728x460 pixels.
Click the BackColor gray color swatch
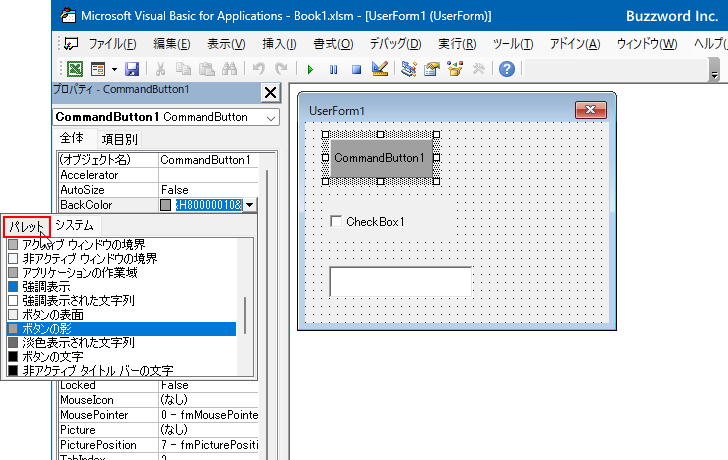165,205
